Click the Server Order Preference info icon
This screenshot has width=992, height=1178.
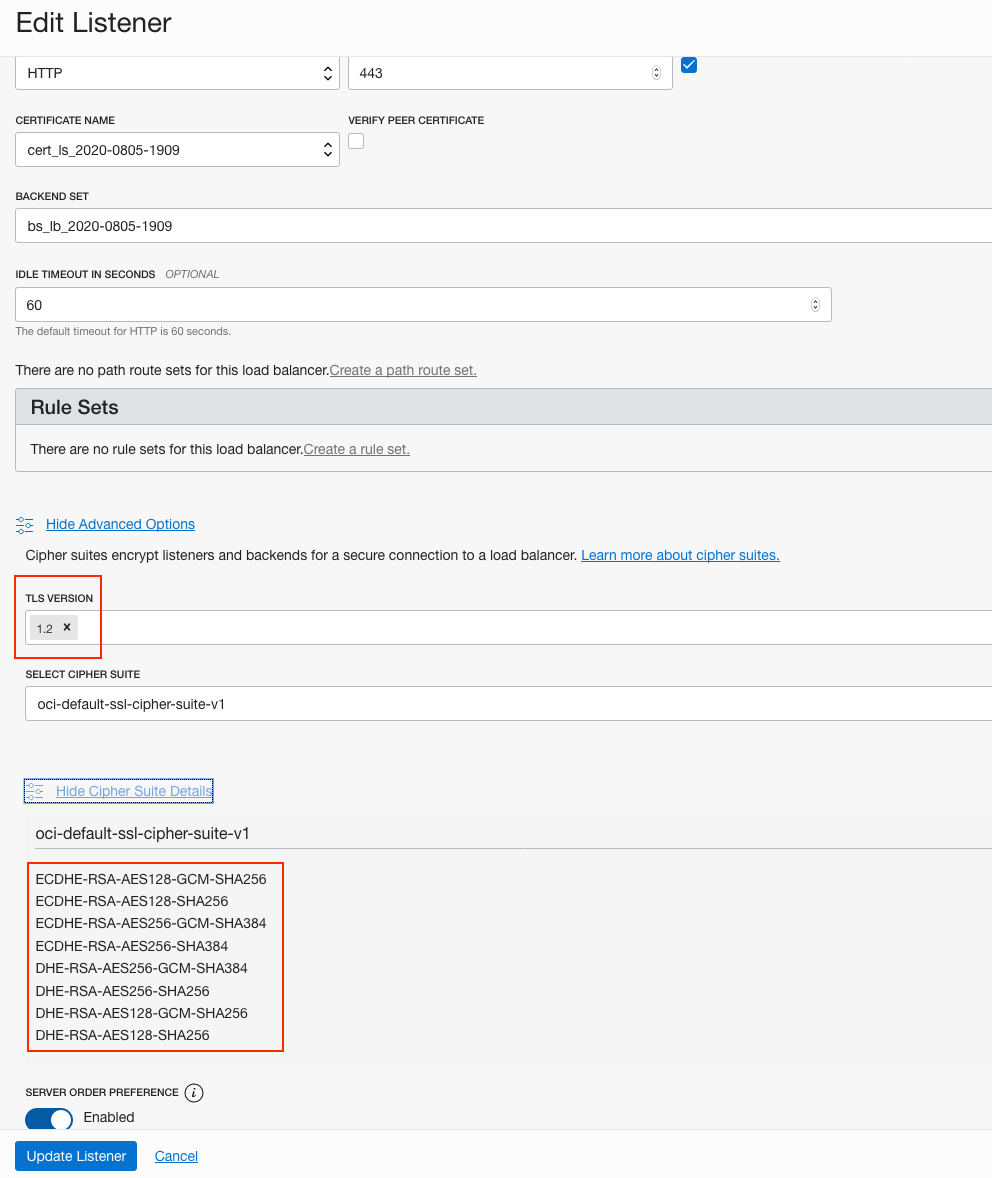click(x=194, y=1093)
